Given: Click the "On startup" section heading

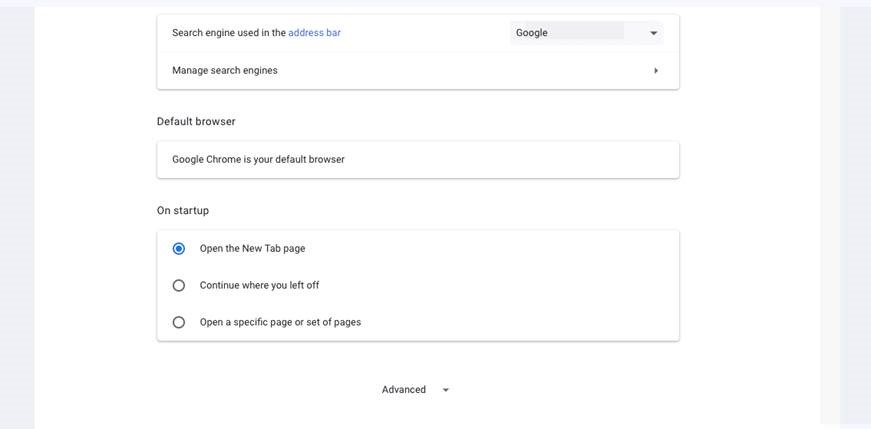Looking at the screenshot, I should 183,211.
